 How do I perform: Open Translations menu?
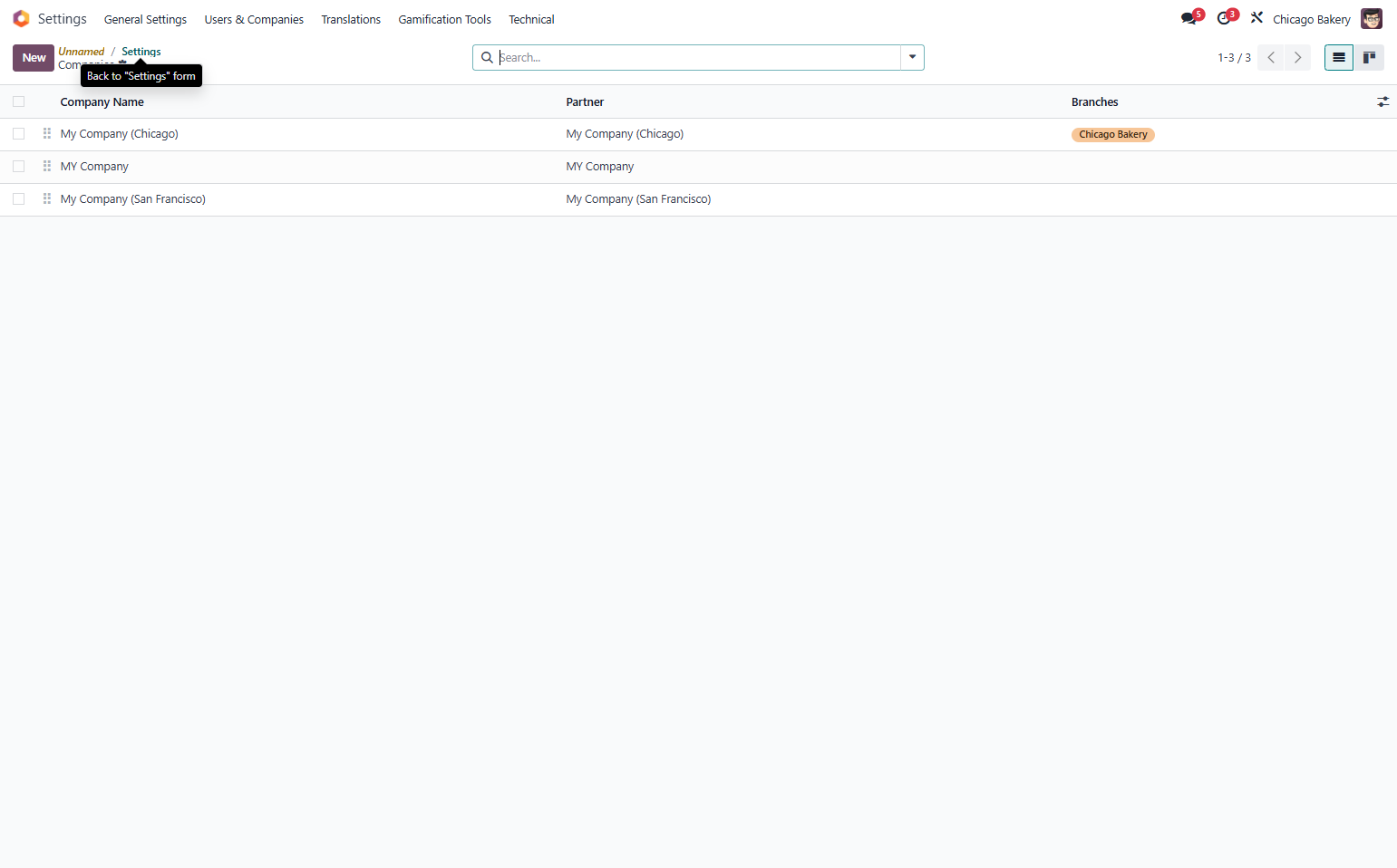[x=351, y=19]
